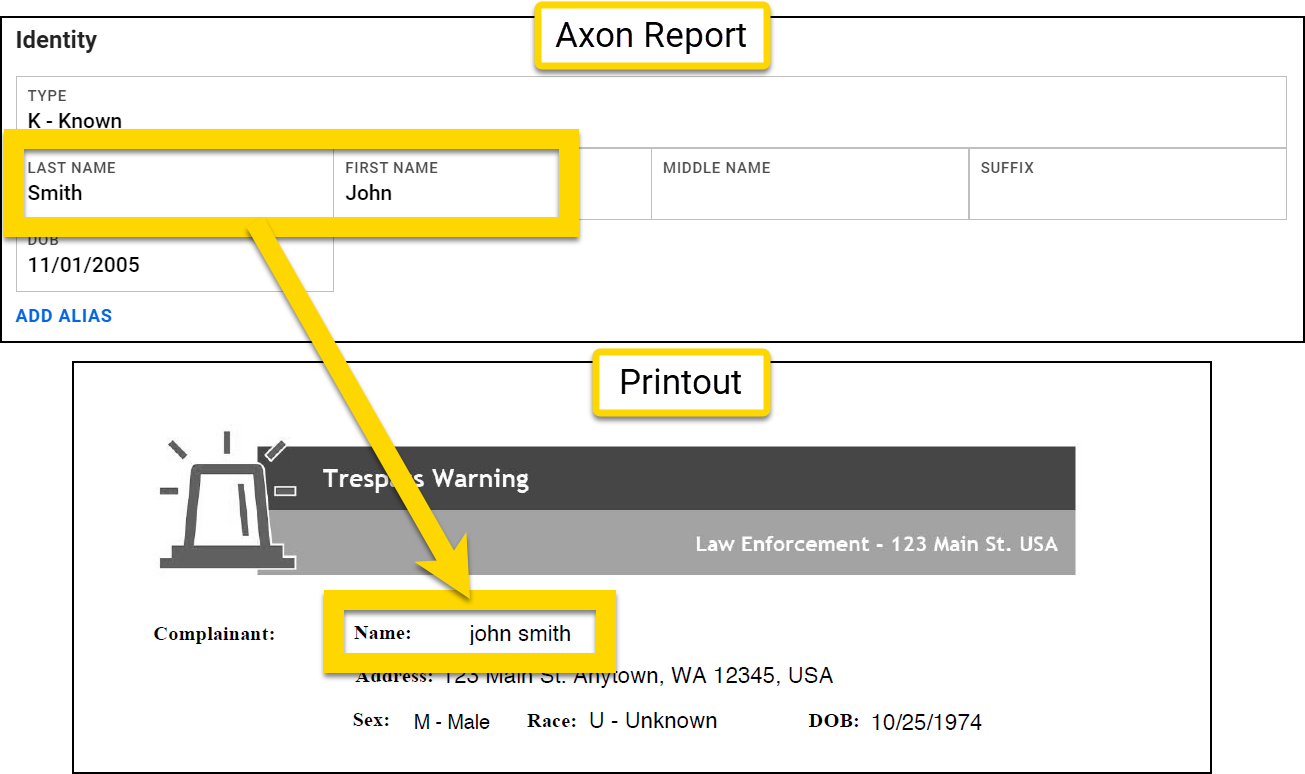Click the Printout label badge
The width and height of the screenshot is (1305, 774).
[681, 382]
